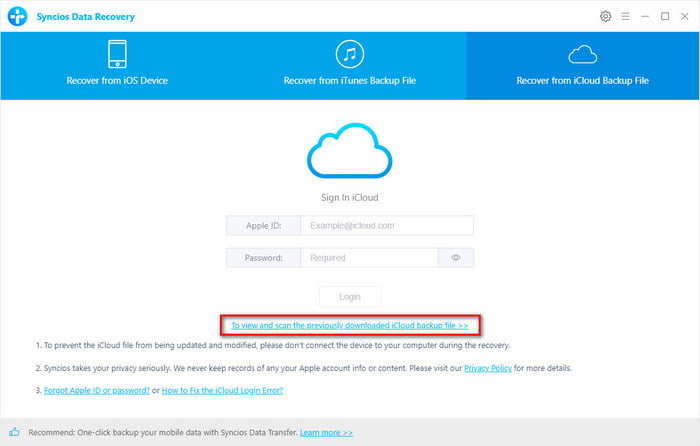The width and height of the screenshot is (700, 446).
Task: Click the phone icon for iOS Device recovery
Action: (115, 53)
